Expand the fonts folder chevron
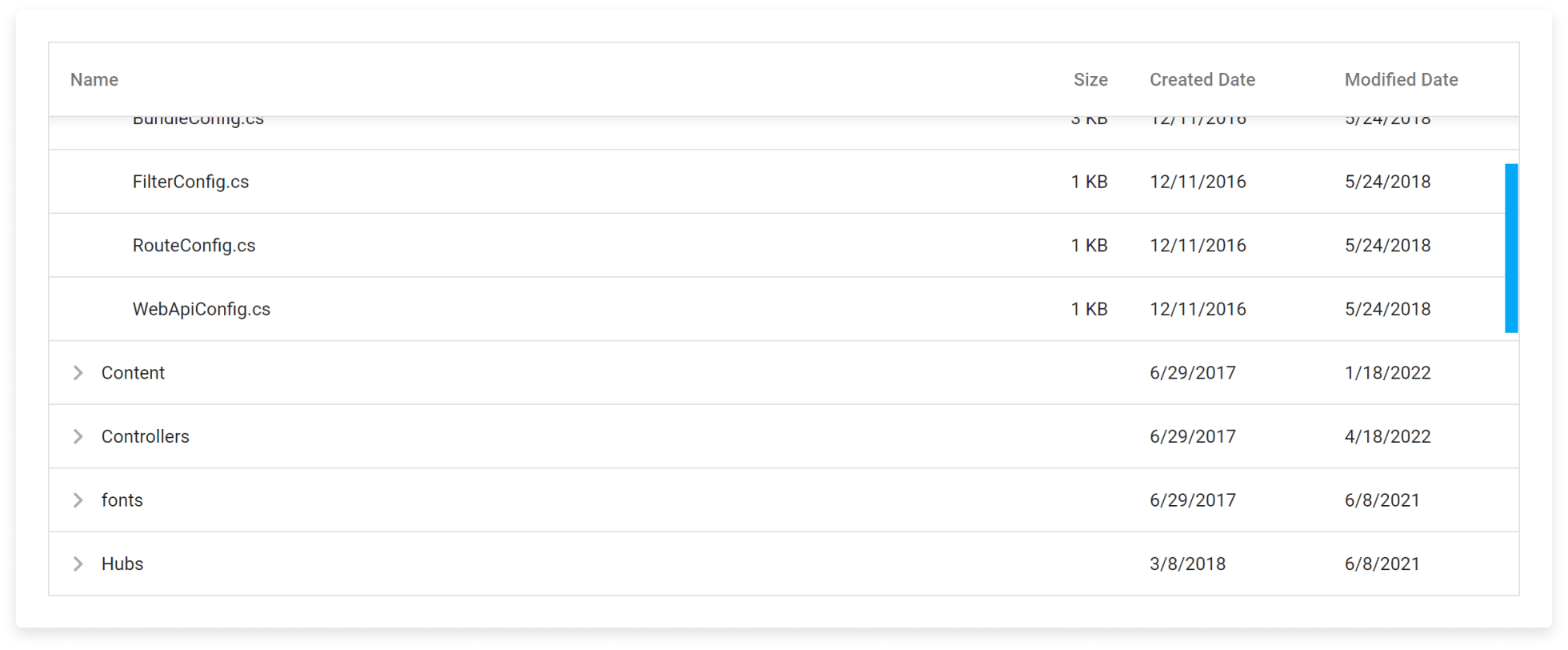1568x650 pixels. pyautogui.click(x=78, y=500)
